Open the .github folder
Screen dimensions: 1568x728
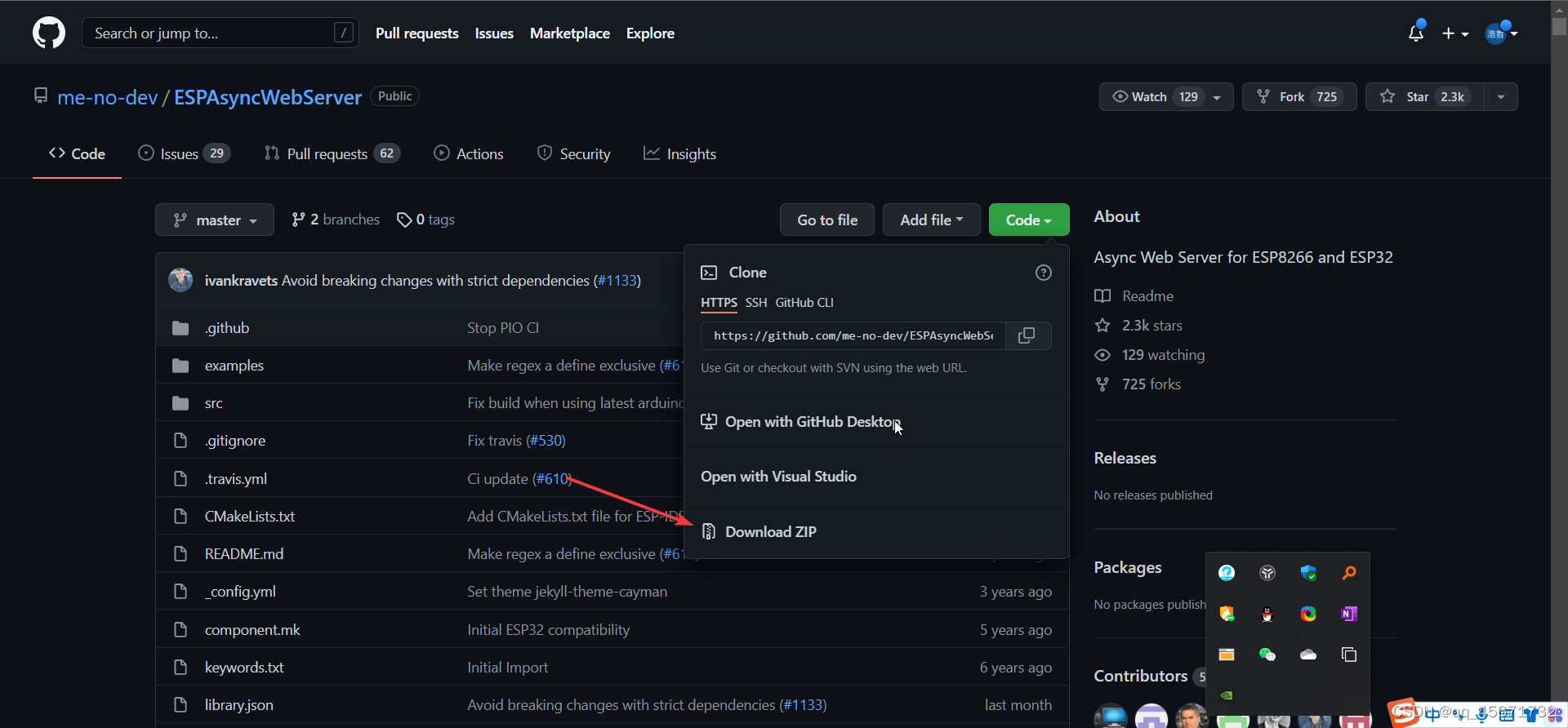[x=227, y=327]
